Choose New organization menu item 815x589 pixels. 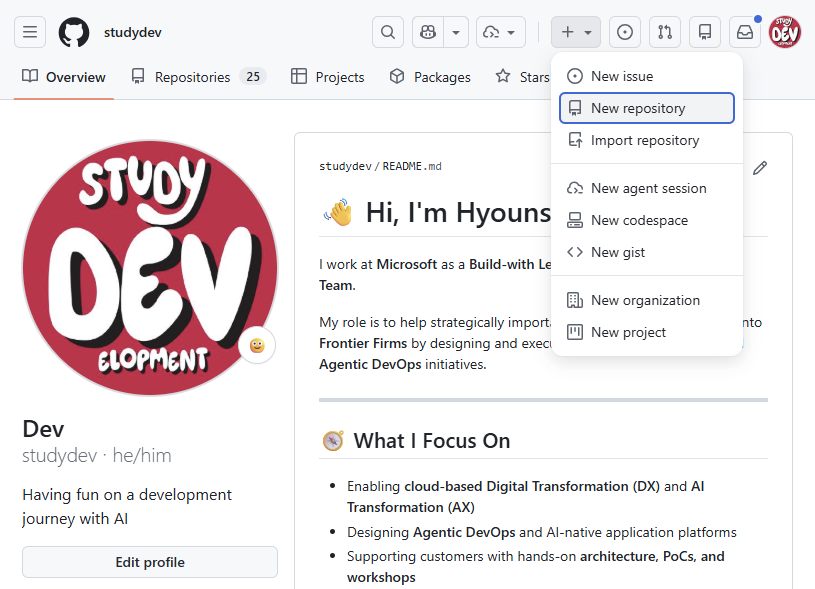(x=647, y=300)
